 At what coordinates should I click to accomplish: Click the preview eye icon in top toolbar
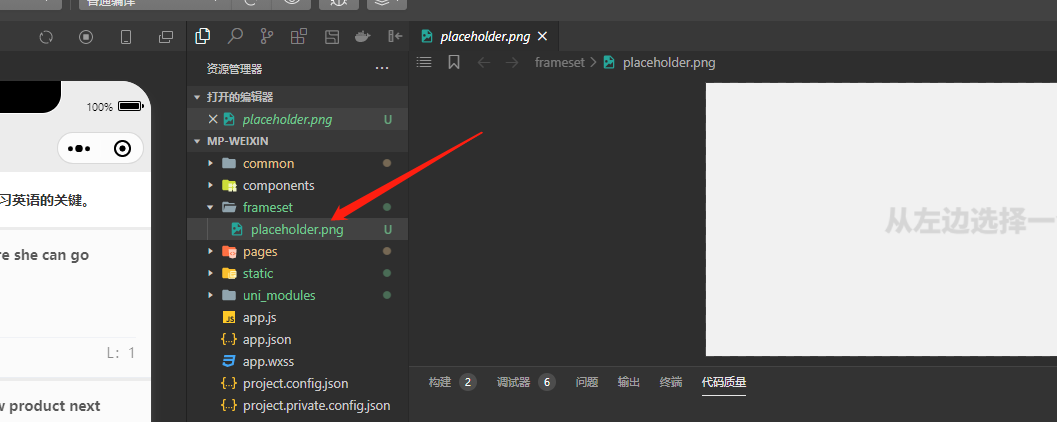pyautogui.click(x=291, y=2)
